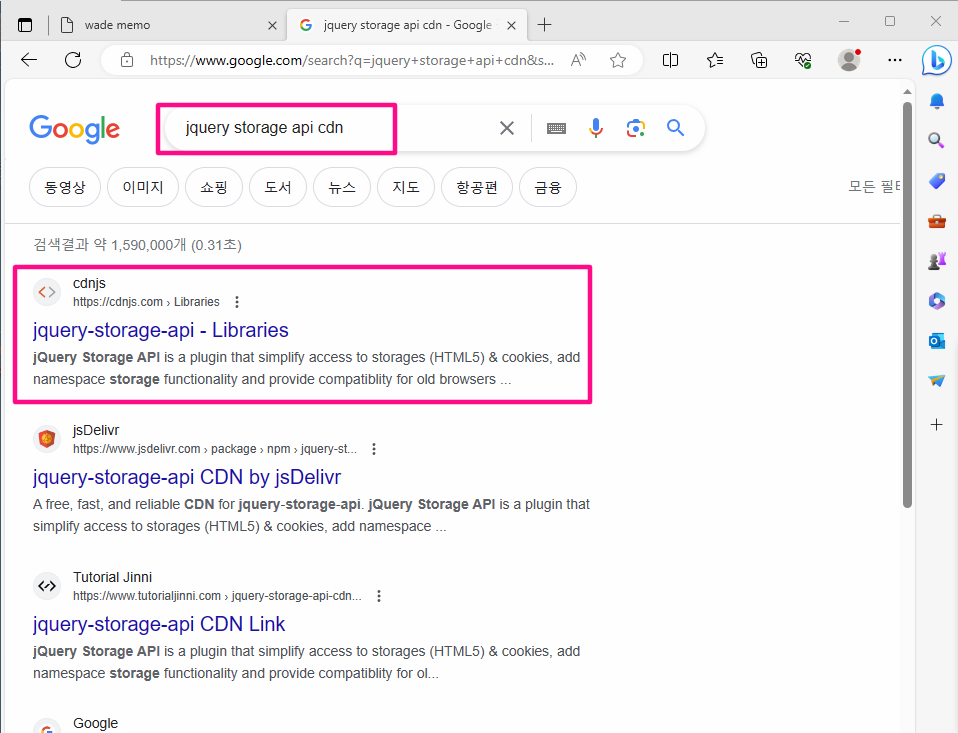This screenshot has width=958, height=733.
Task: Open sidebar Drop paper plane icon
Action: click(937, 381)
